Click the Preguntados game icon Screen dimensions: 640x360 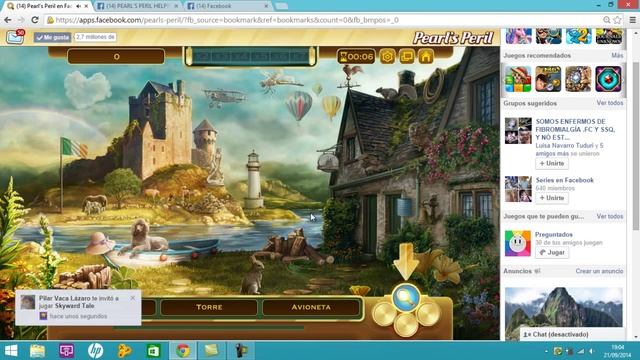(x=518, y=243)
